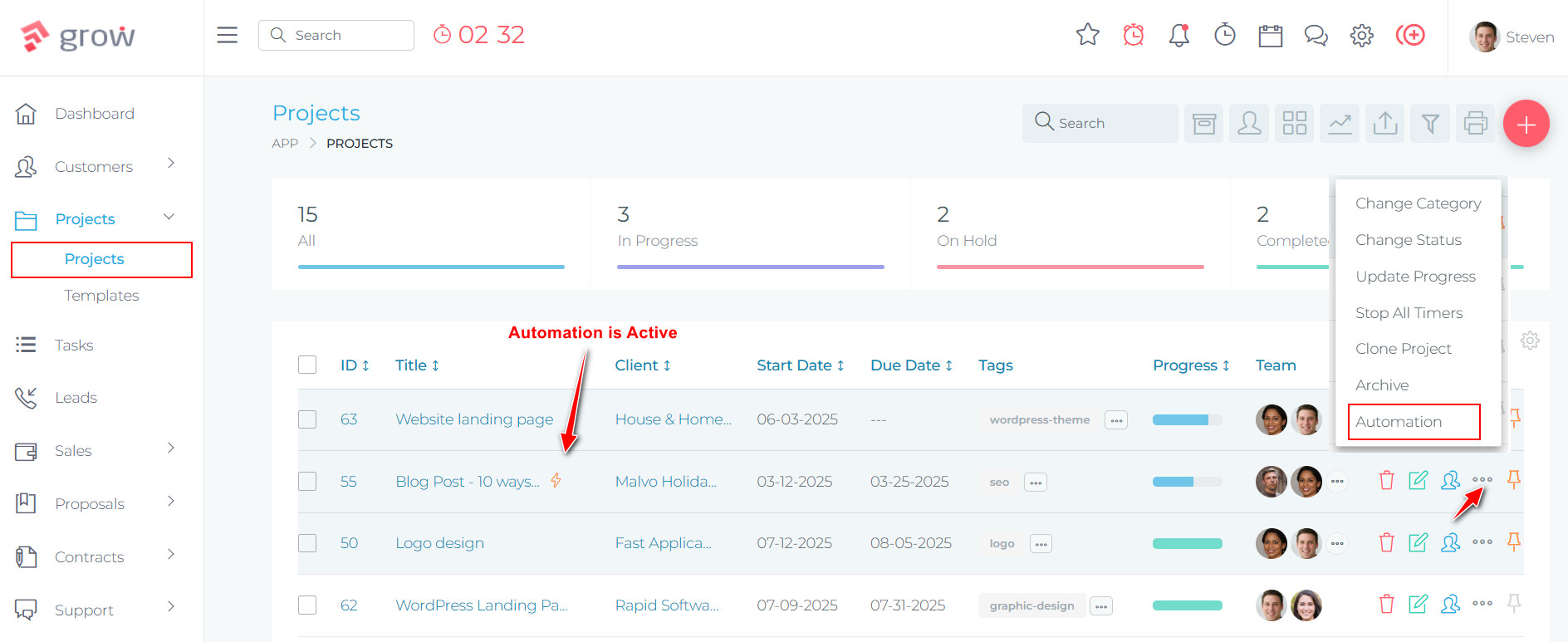The image size is (1568, 642).
Task: Open the notifications bell icon
Action: [1178, 35]
